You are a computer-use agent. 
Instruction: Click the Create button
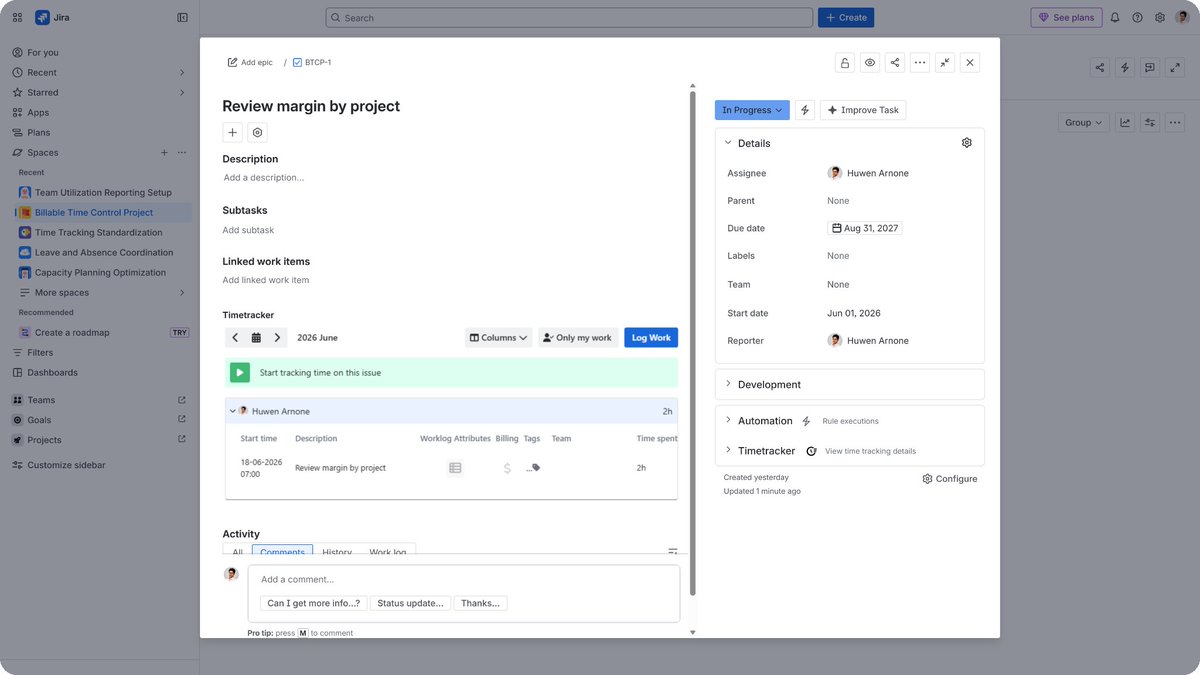[x=846, y=17]
